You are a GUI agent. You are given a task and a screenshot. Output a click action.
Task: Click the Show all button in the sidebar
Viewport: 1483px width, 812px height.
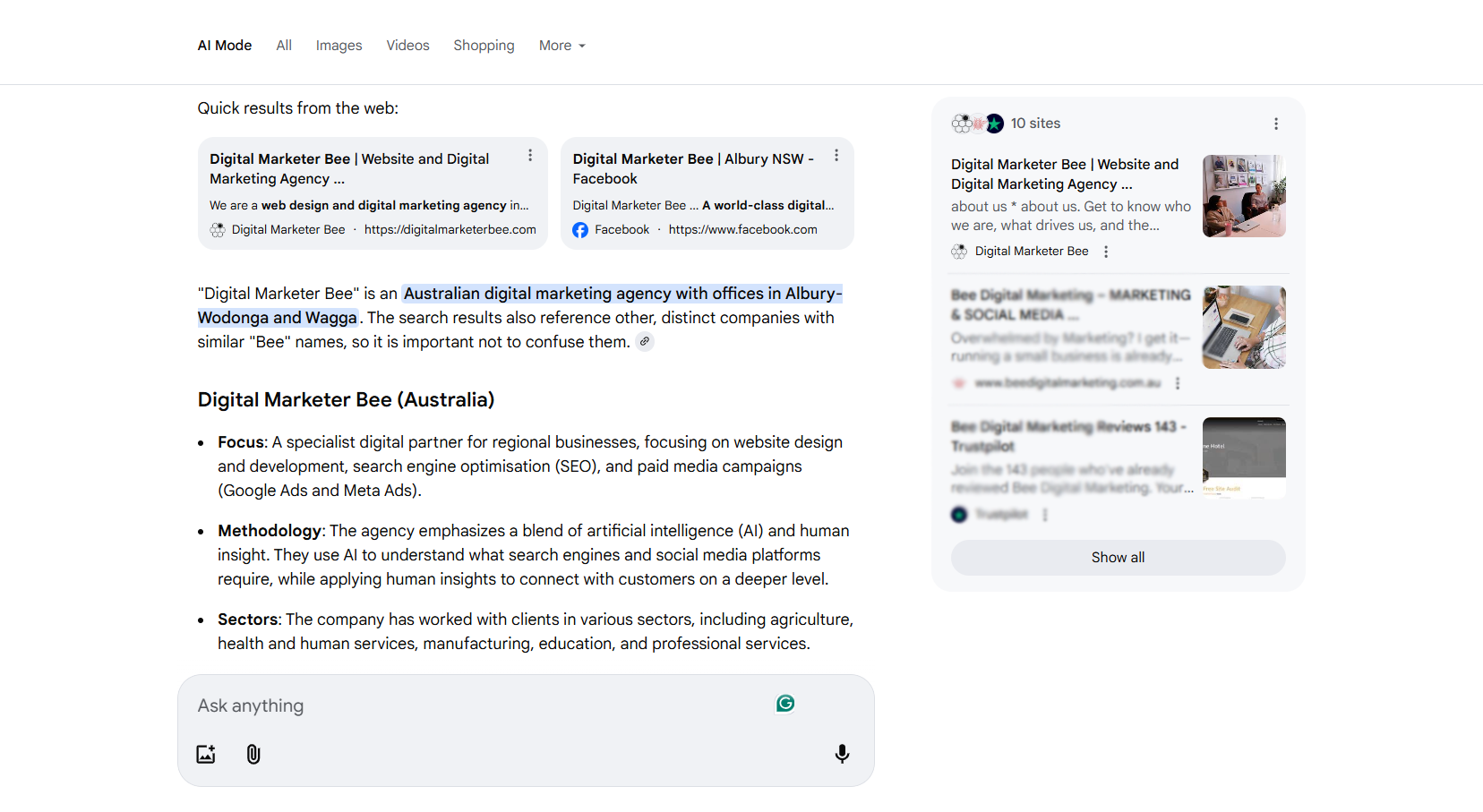(1118, 557)
